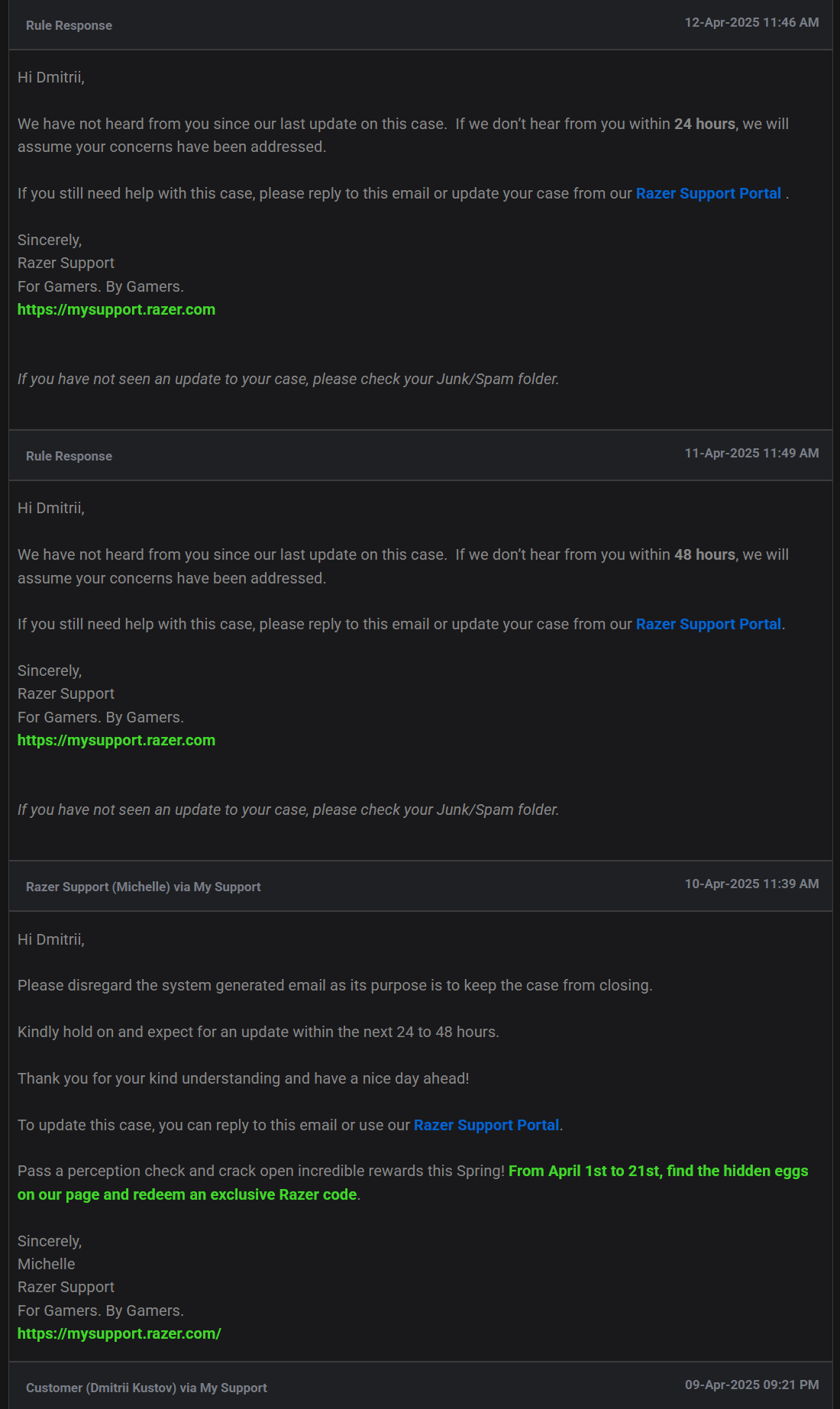Open the hidden eggs promotion link
Image resolution: width=840 pixels, height=1409 pixels.
pyautogui.click(x=412, y=1182)
